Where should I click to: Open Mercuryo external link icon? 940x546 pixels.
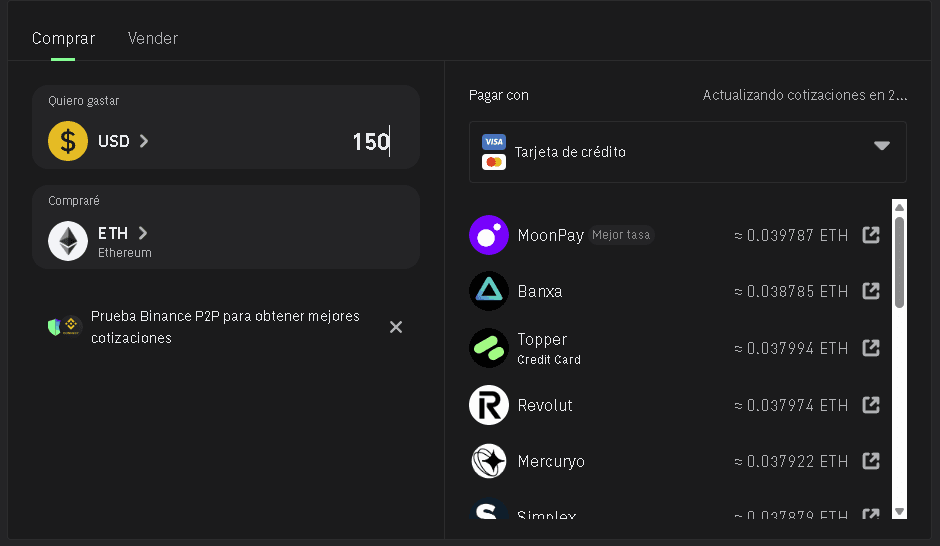click(871, 461)
